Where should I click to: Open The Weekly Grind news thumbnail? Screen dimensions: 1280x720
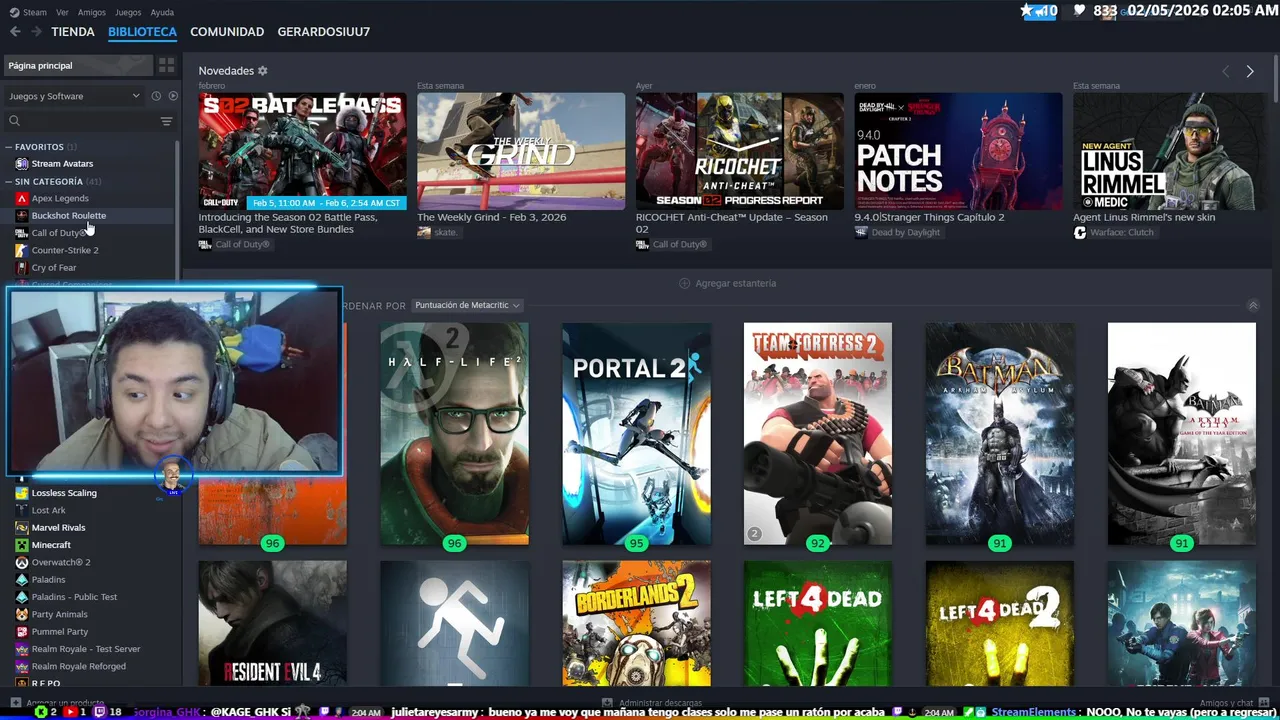[x=521, y=151]
